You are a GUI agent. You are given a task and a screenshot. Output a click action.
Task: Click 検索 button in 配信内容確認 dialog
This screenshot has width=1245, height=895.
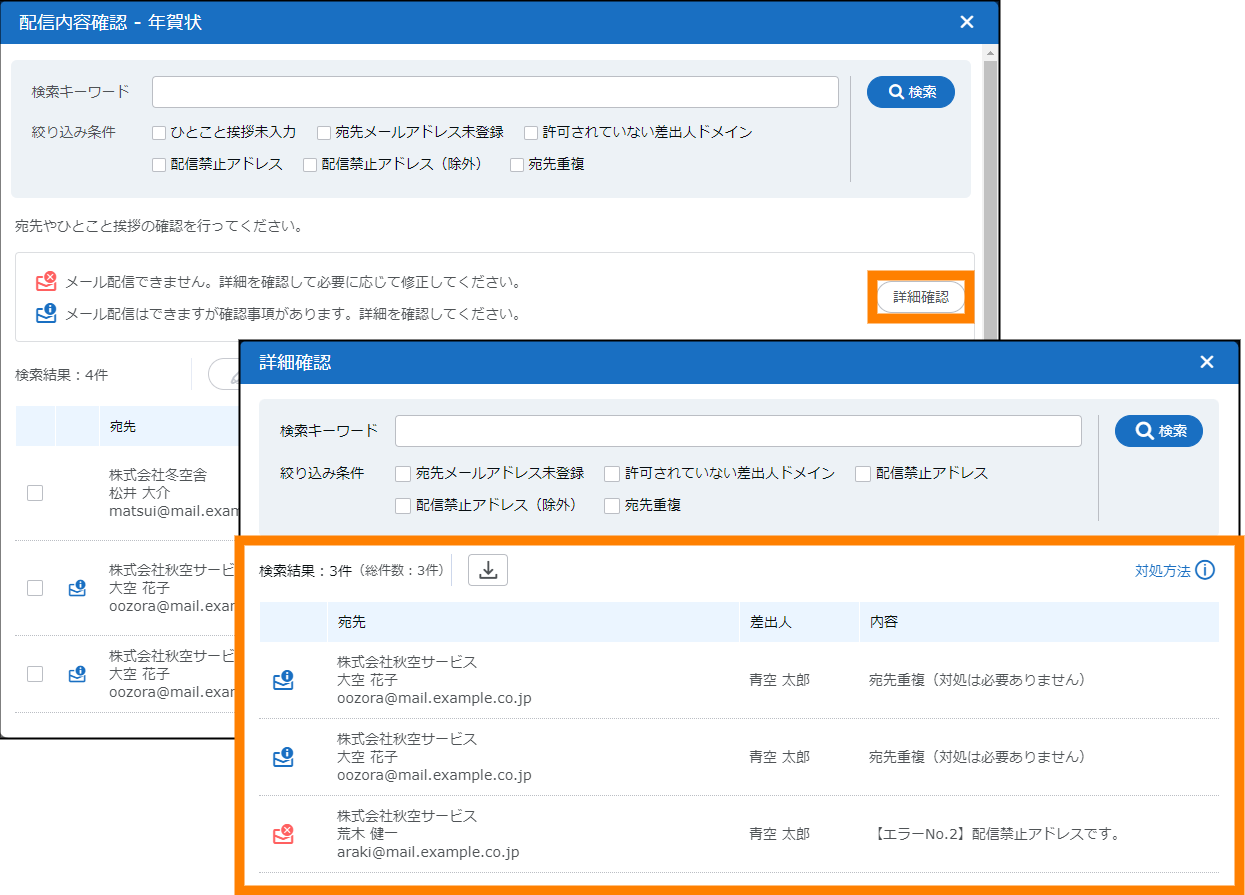[910, 92]
